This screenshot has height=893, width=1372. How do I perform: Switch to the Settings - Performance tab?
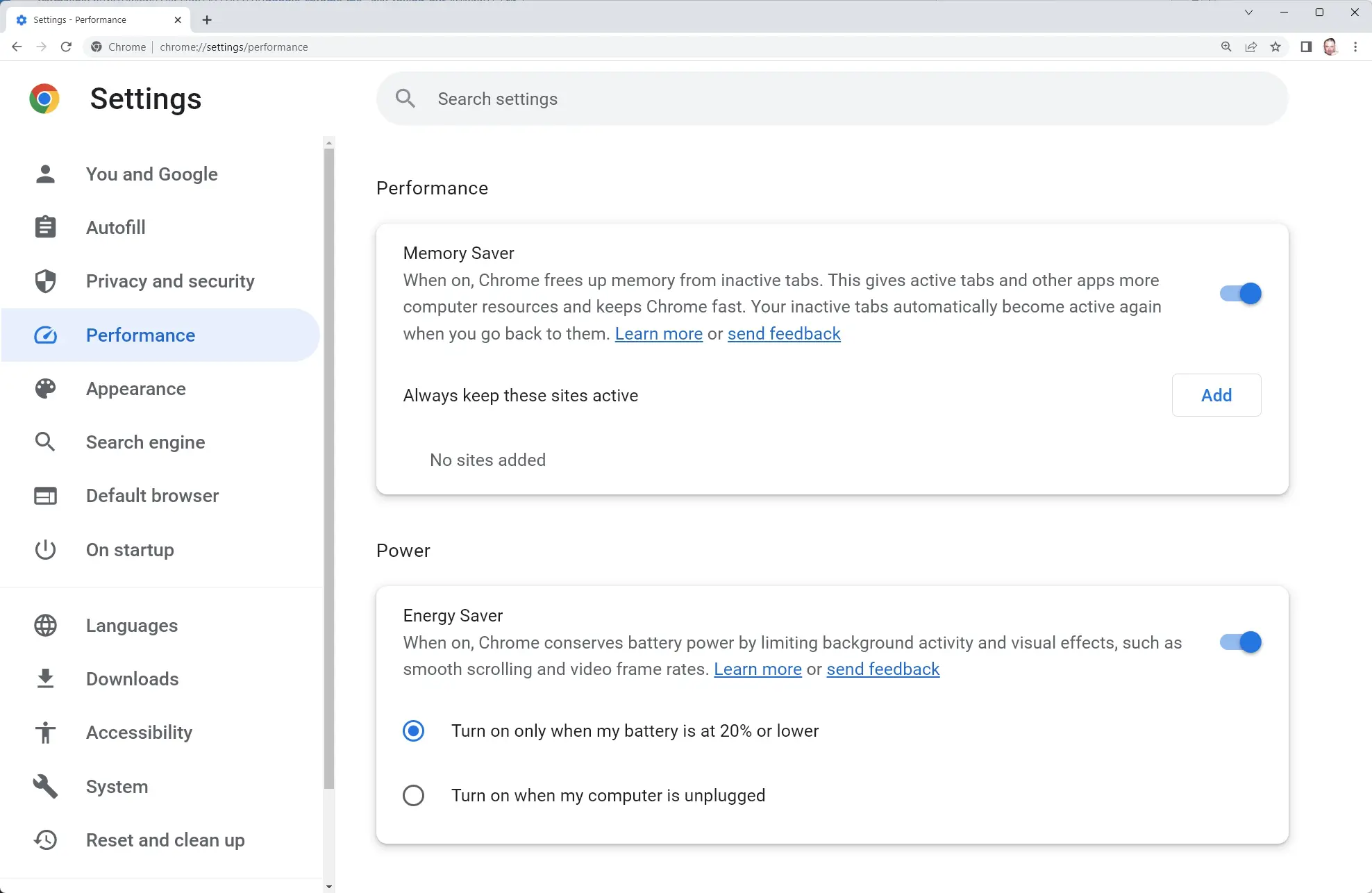(90, 19)
